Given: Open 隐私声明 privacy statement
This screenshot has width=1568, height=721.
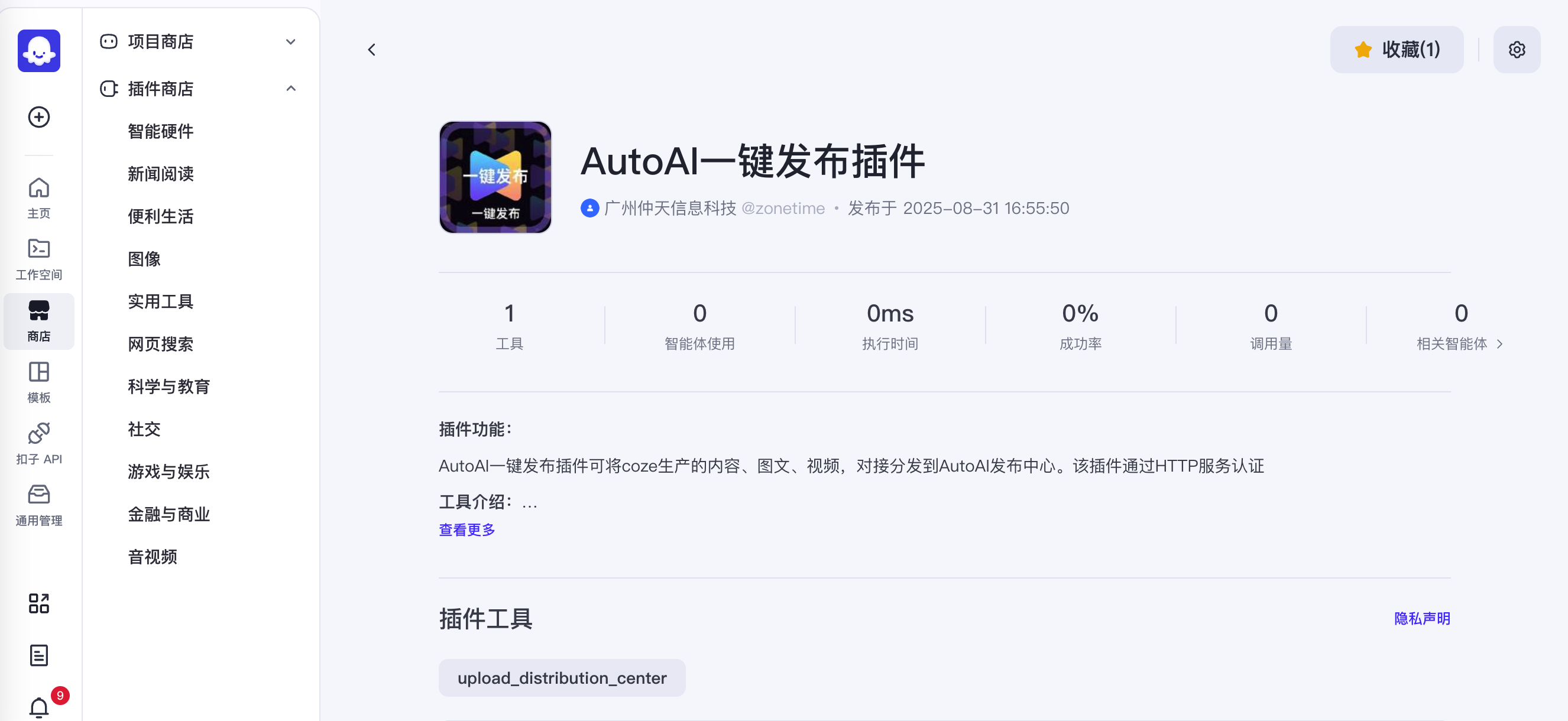Looking at the screenshot, I should [x=1422, y=619].
